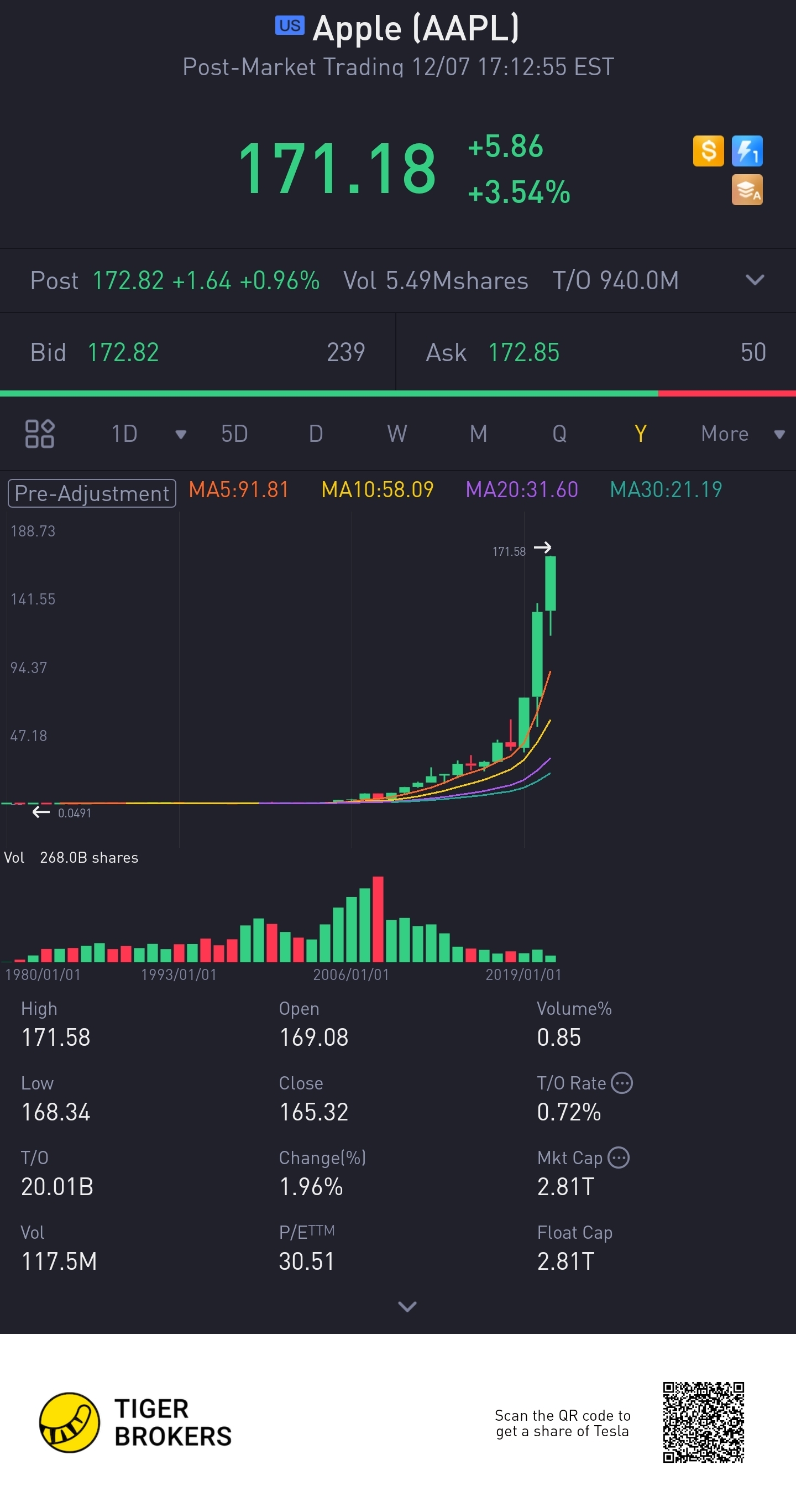Select the D daily chart tab
This screenshot has width=796, height=1512.
click(316, 434)
